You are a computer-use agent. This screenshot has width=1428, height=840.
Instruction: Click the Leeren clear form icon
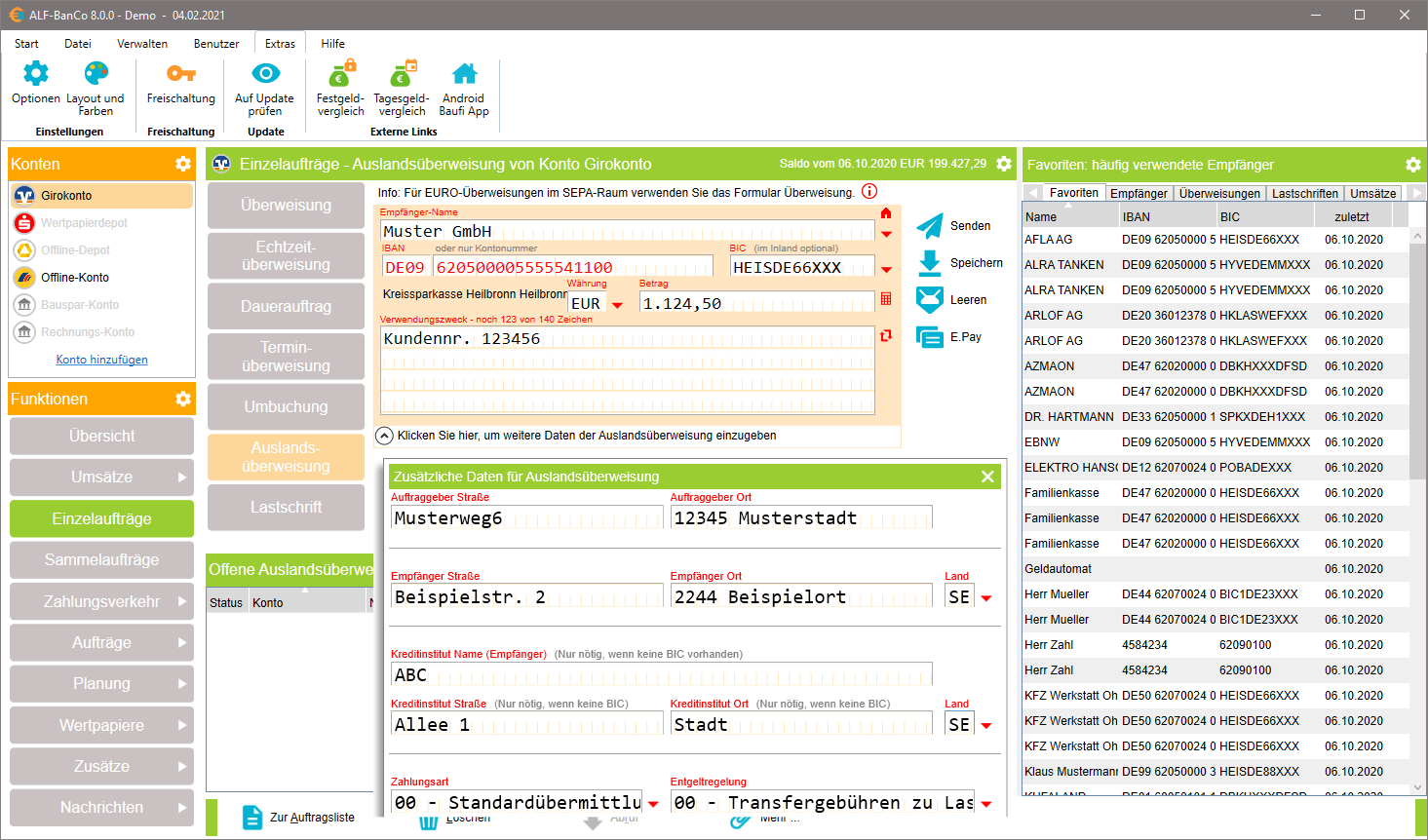[930, 300]
